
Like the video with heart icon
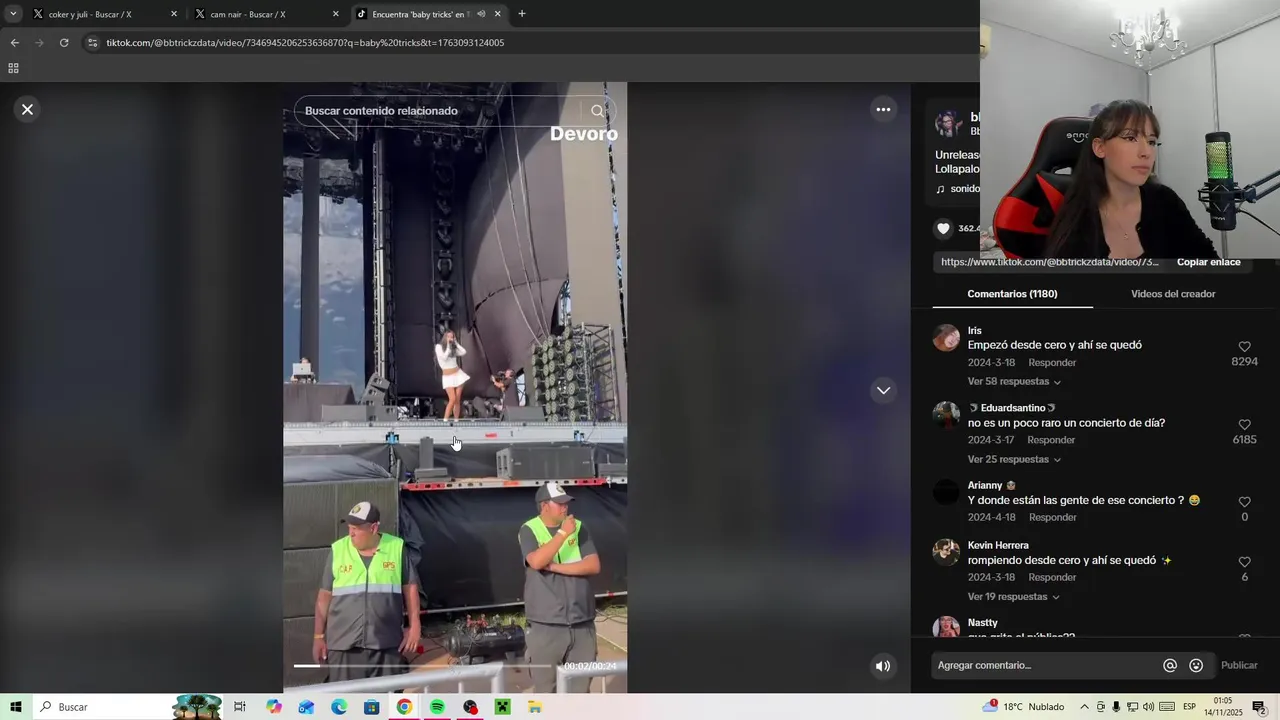point(943,229)
